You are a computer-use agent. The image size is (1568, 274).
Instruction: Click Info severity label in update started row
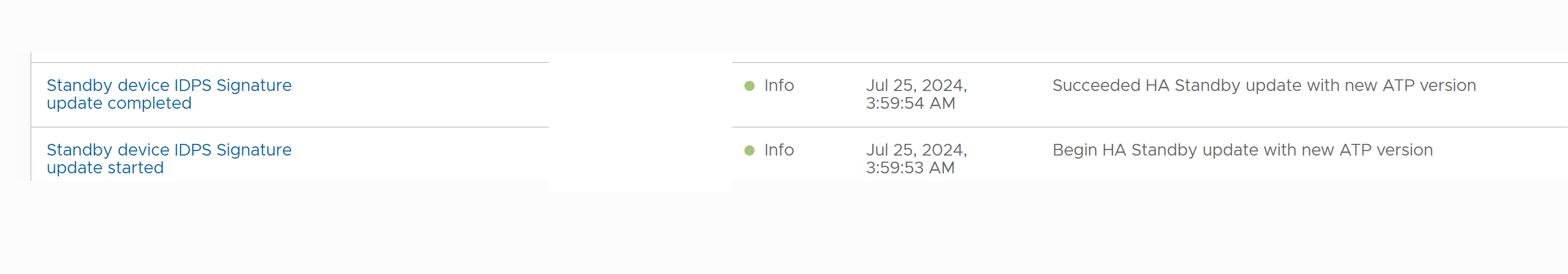778,150
